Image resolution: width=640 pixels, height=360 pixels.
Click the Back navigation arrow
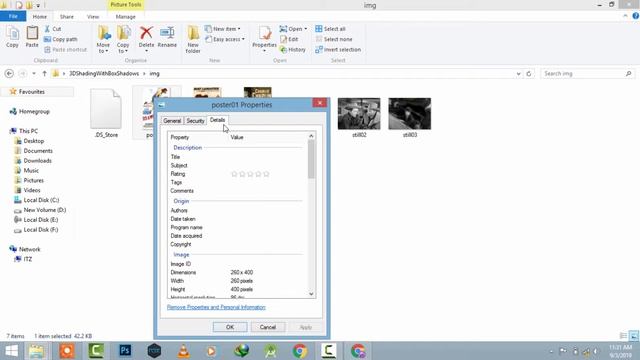[9, 73]
